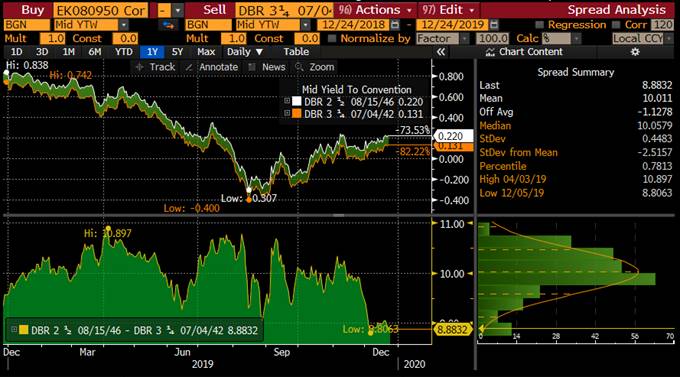Enable the Corr checkbox

pos(616,25)
